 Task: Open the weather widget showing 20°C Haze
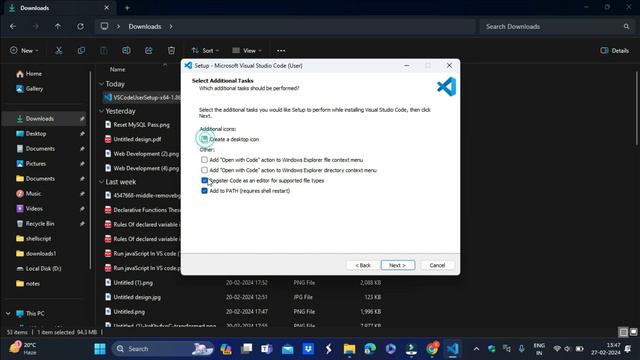(24, 348)
